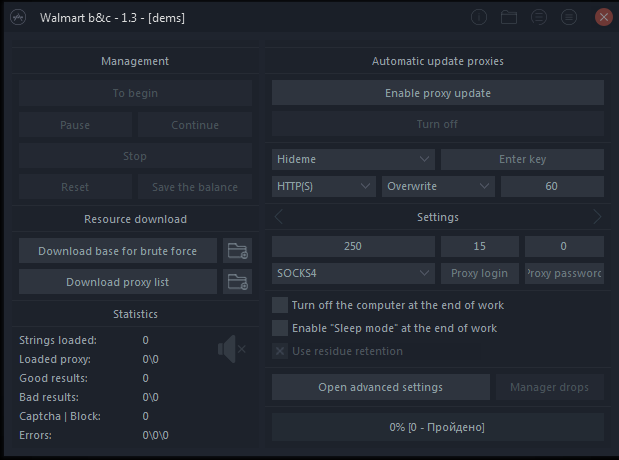Viewport: 619px width, 460px height.
Task: Click the Reset button
Action: (x=75, y=187)
